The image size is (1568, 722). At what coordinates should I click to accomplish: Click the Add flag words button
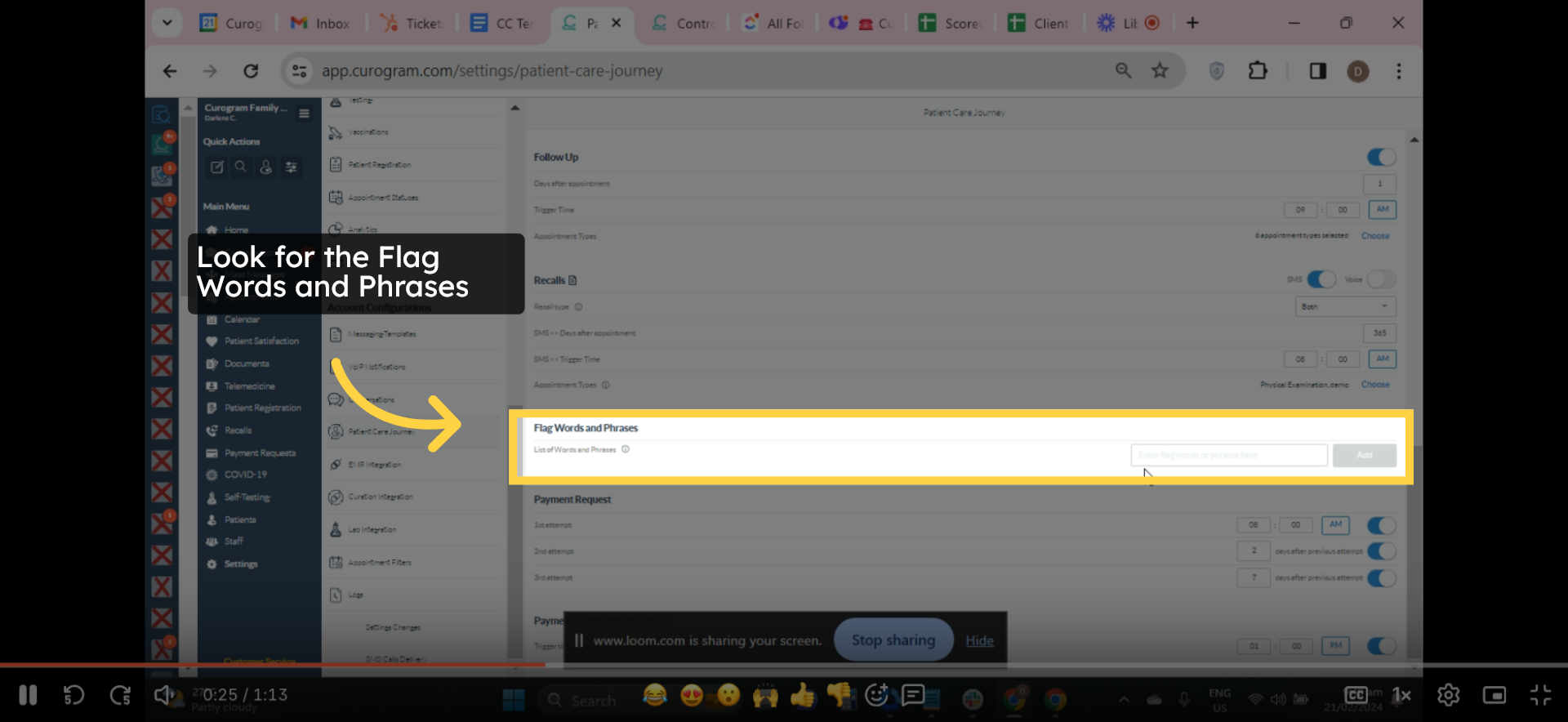pyautogui.click(x=1364, y=455)
